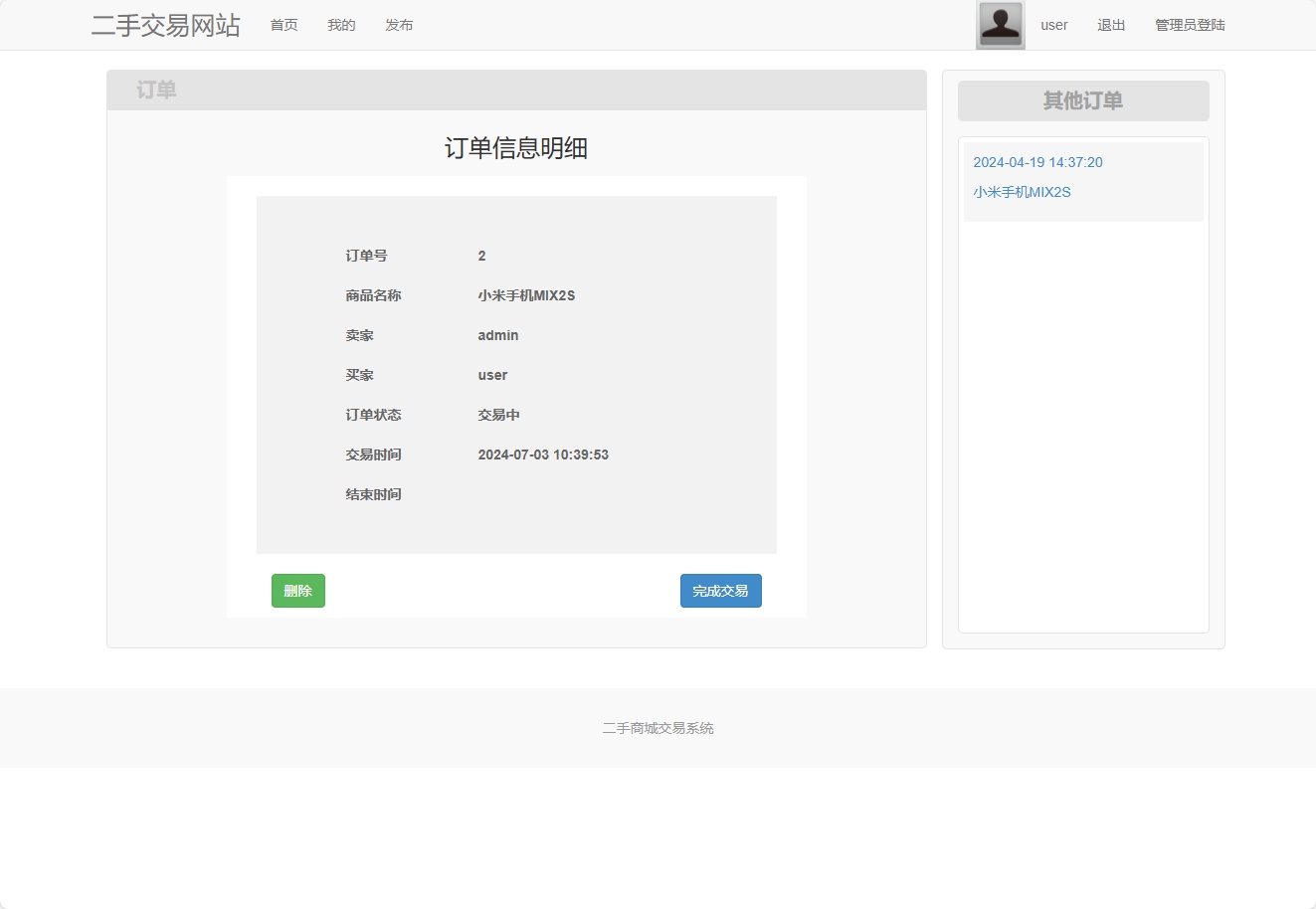Click the 订单信息明细 title
The height and width of the screenshot is (909, 1316).
click(516, 147)
